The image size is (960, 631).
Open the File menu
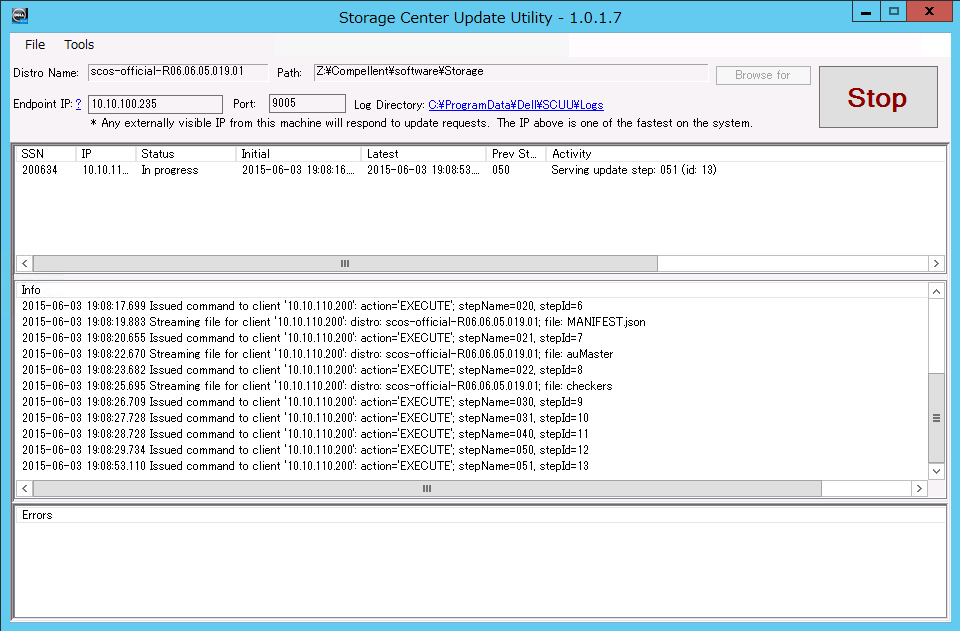click(x=35, y=45)
